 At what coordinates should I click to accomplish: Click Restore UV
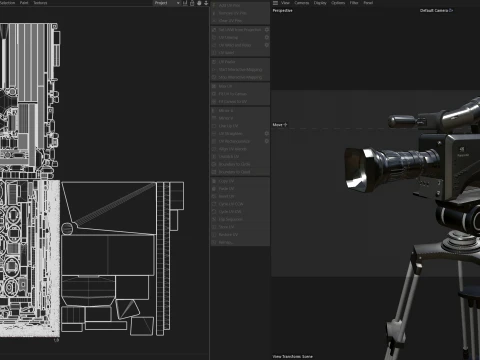tap(240, 234)
